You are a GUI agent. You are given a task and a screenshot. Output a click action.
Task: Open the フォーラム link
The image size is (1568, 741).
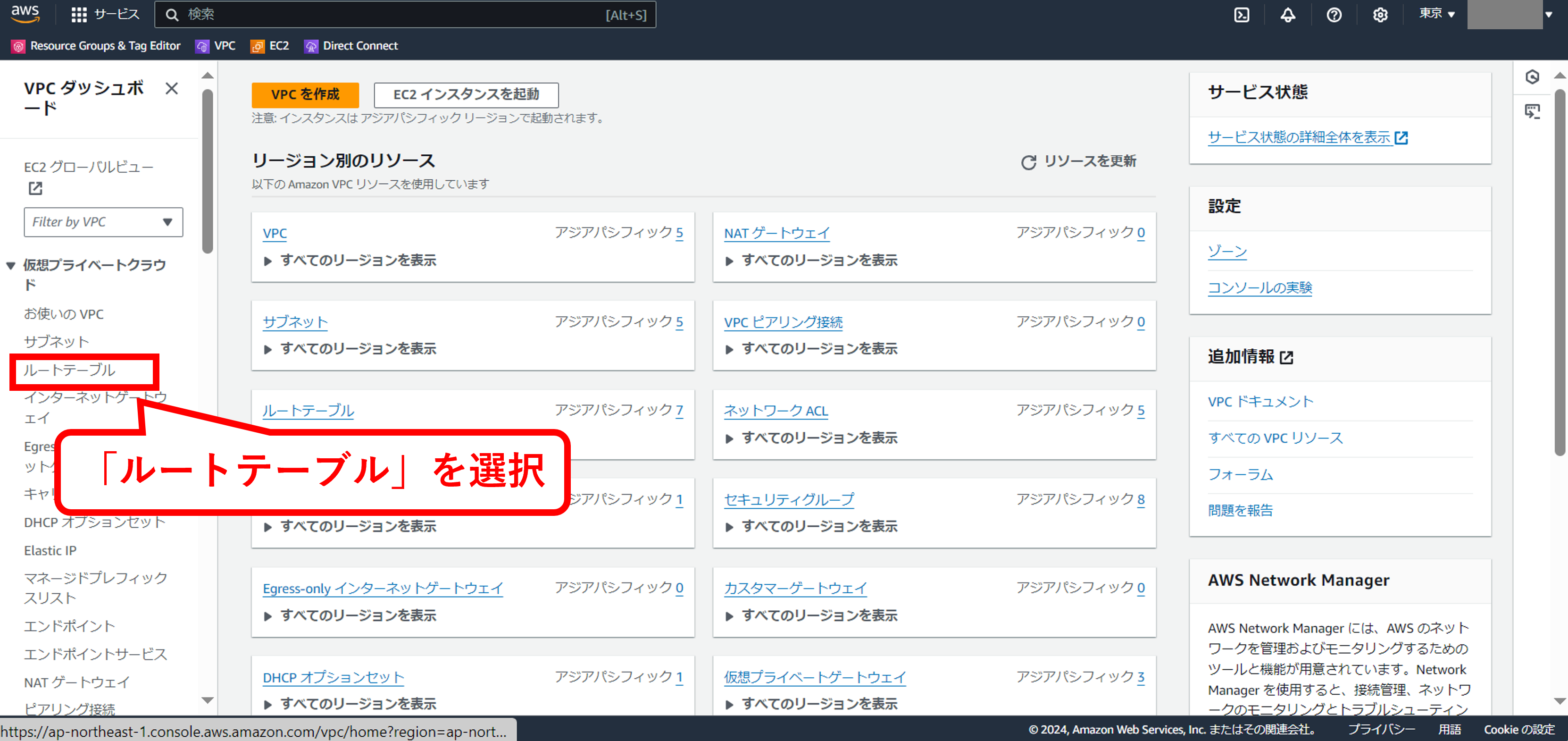[x=1241, y=474]
